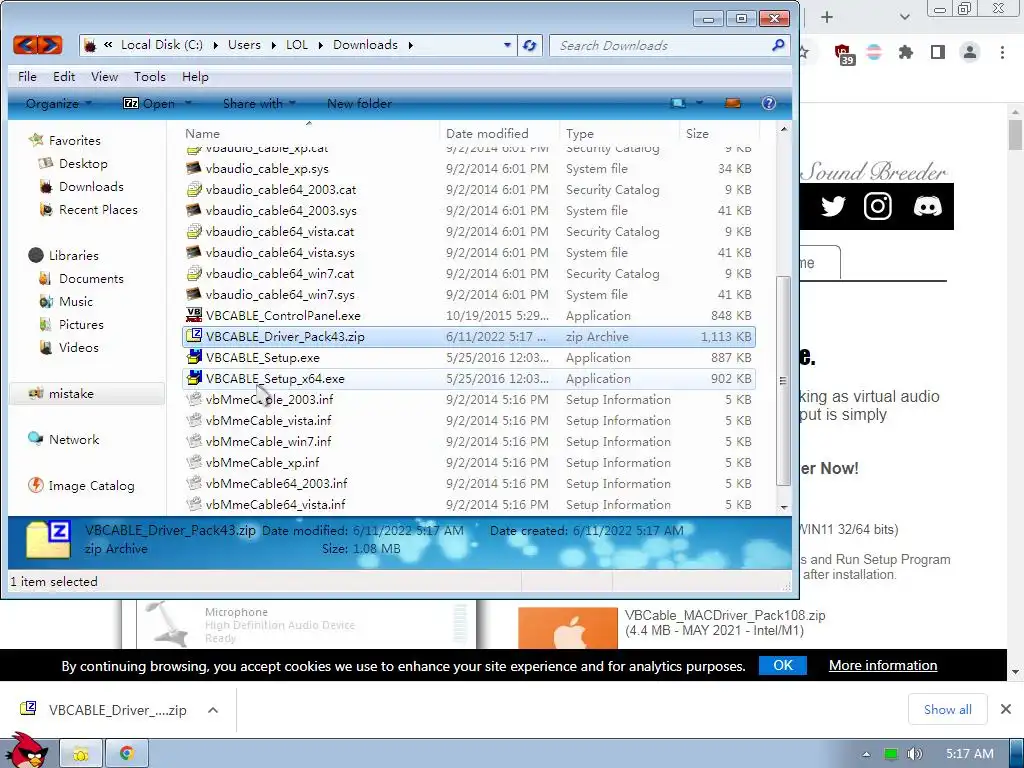Accept cookies with the OK button

[x=782, y=665]
